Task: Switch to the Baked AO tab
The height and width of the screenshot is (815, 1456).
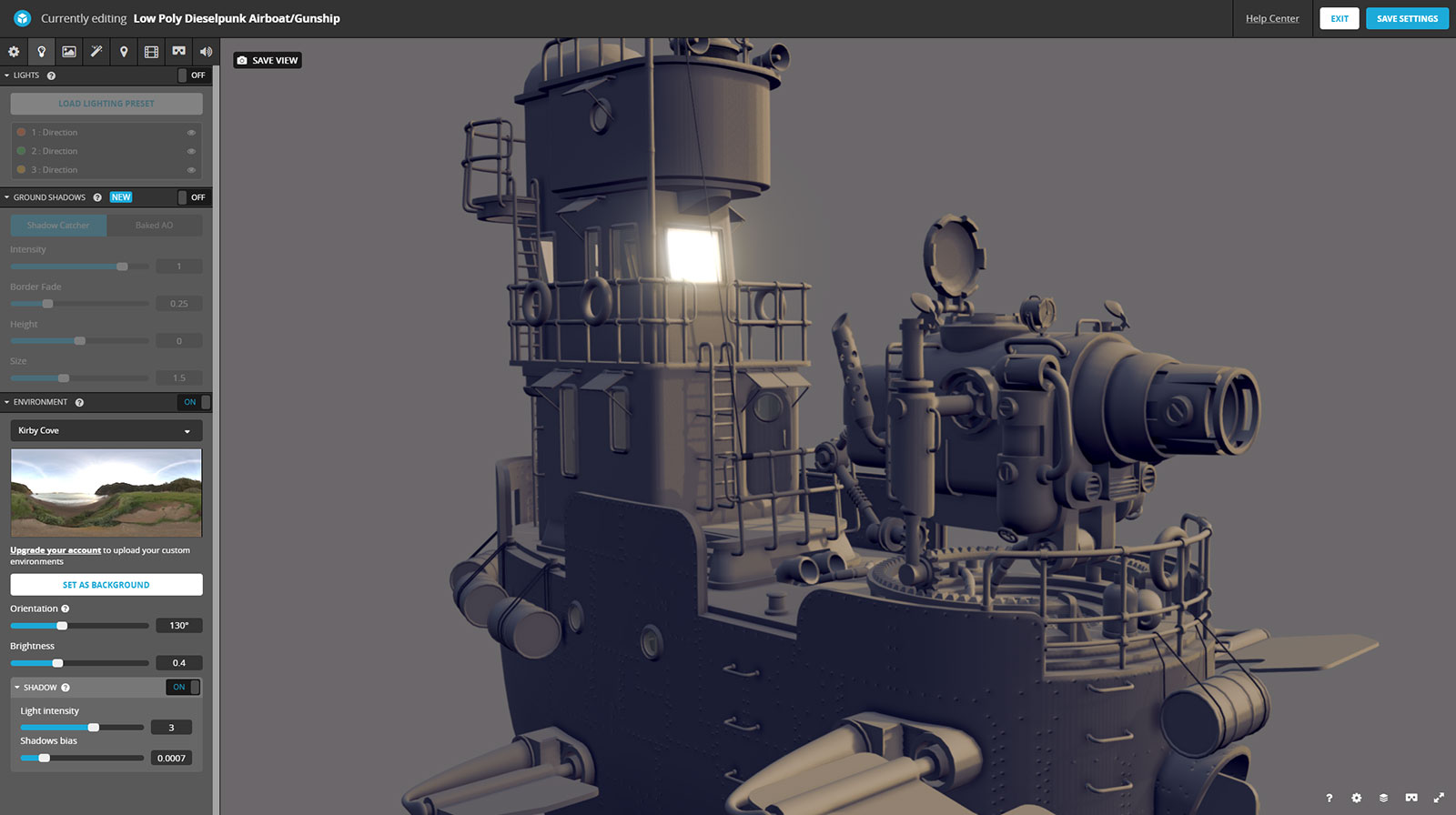Action: coord(154,226)
